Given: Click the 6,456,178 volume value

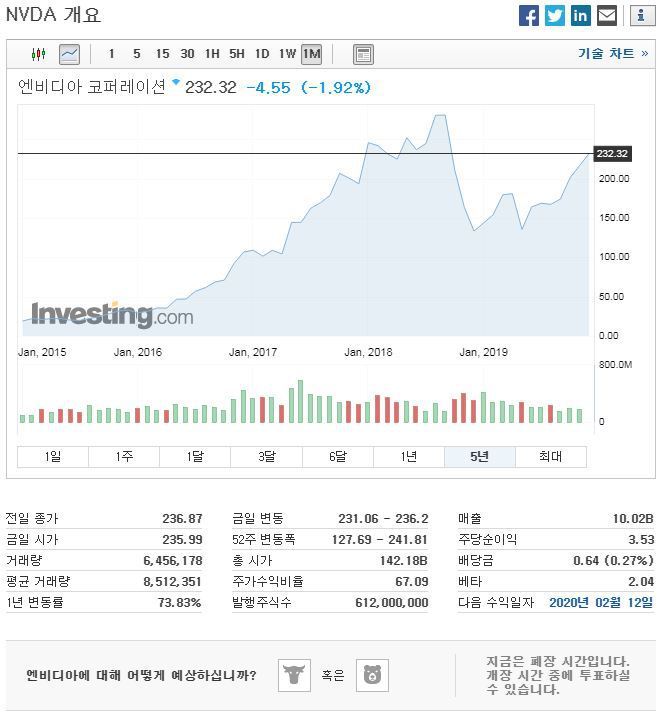Looking at the screenshot, I should [173, 561].
